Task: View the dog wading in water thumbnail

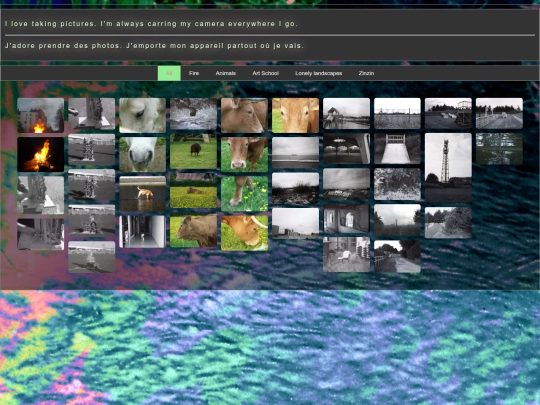Action: click(x=143, y=194)
